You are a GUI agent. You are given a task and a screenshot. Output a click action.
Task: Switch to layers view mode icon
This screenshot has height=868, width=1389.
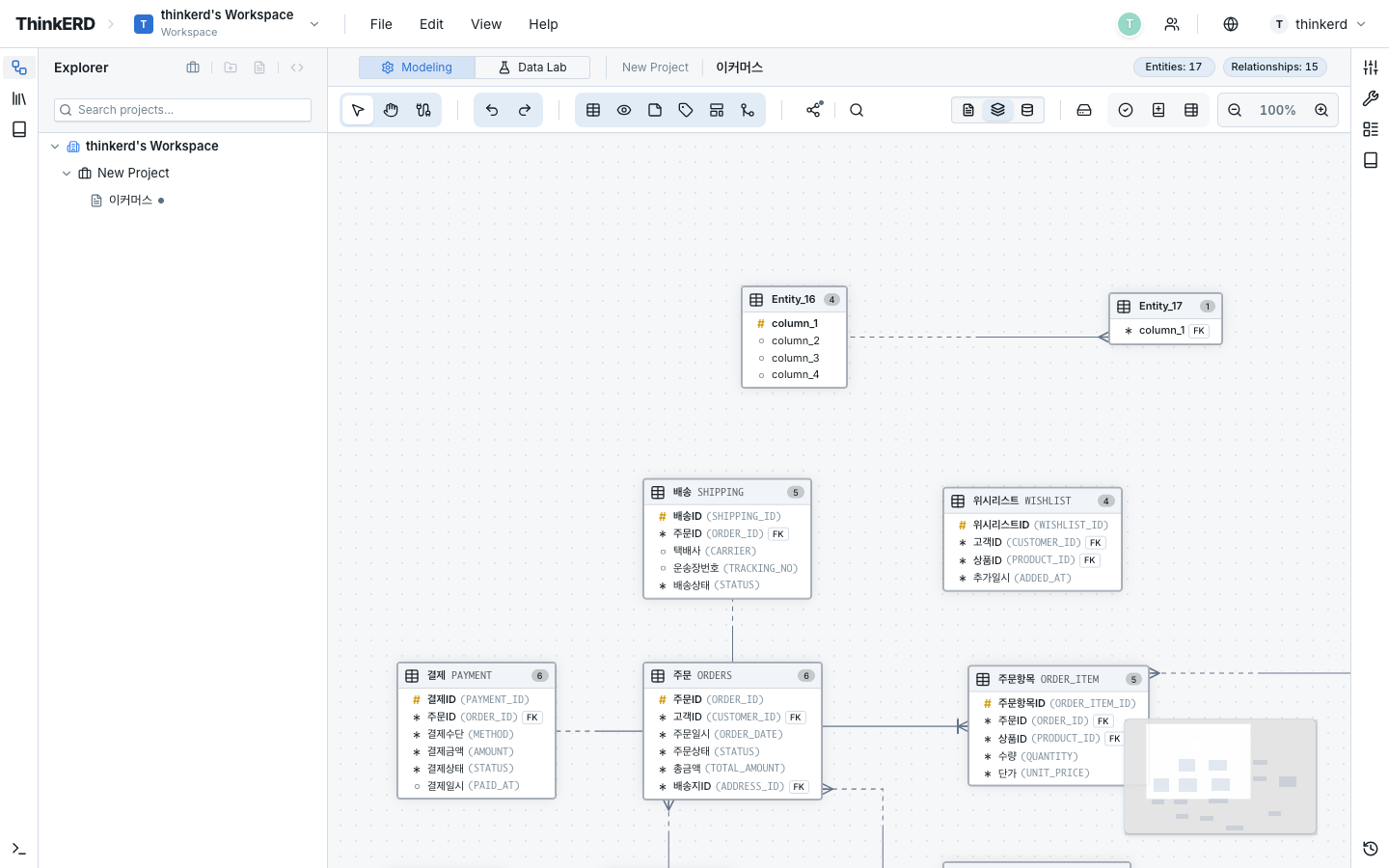coord(998,110)
